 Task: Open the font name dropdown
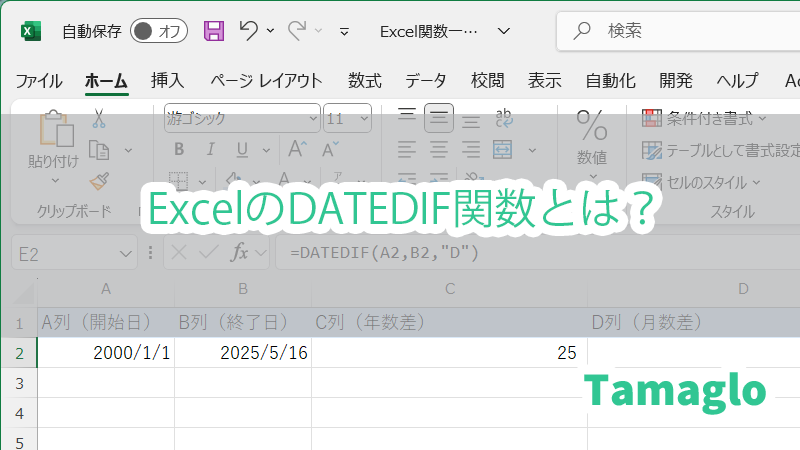coord(313,118)
